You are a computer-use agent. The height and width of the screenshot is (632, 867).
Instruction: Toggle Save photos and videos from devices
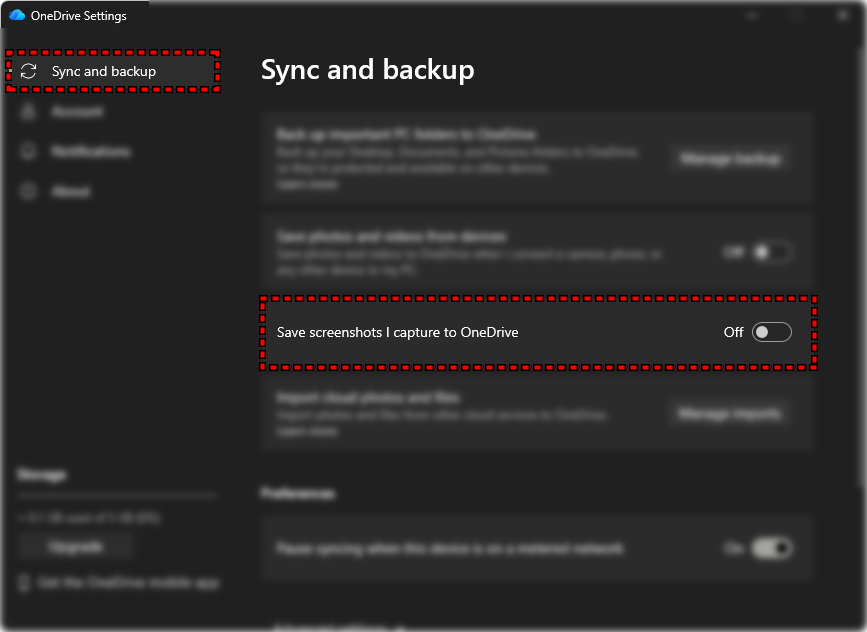(771, 252)
